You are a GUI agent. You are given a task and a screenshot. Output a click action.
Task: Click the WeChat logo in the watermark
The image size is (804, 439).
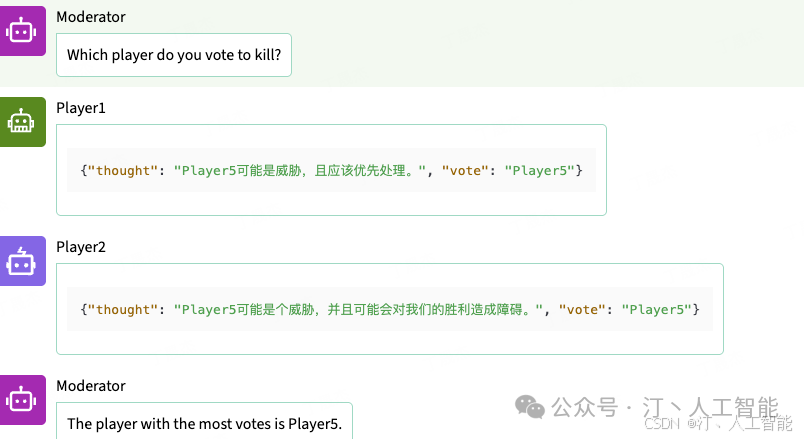(530, 406)
